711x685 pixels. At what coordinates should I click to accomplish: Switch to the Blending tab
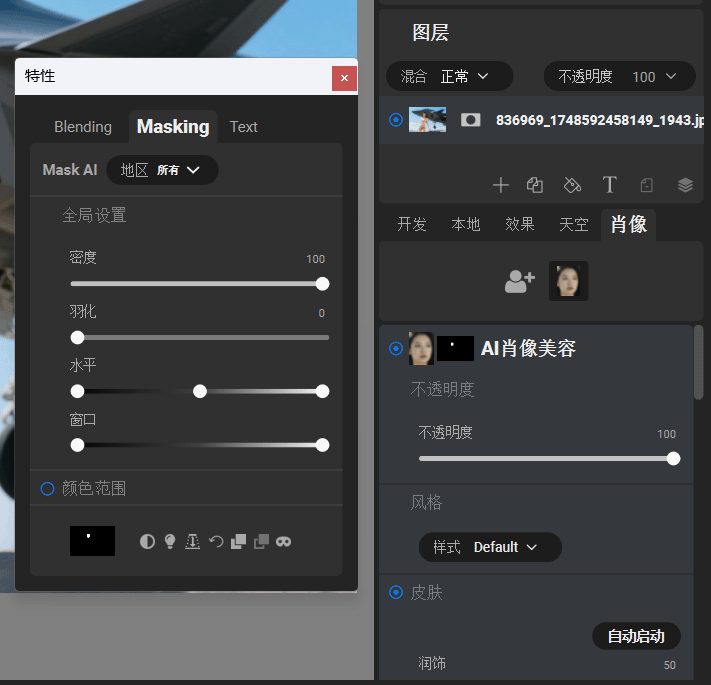83,126
